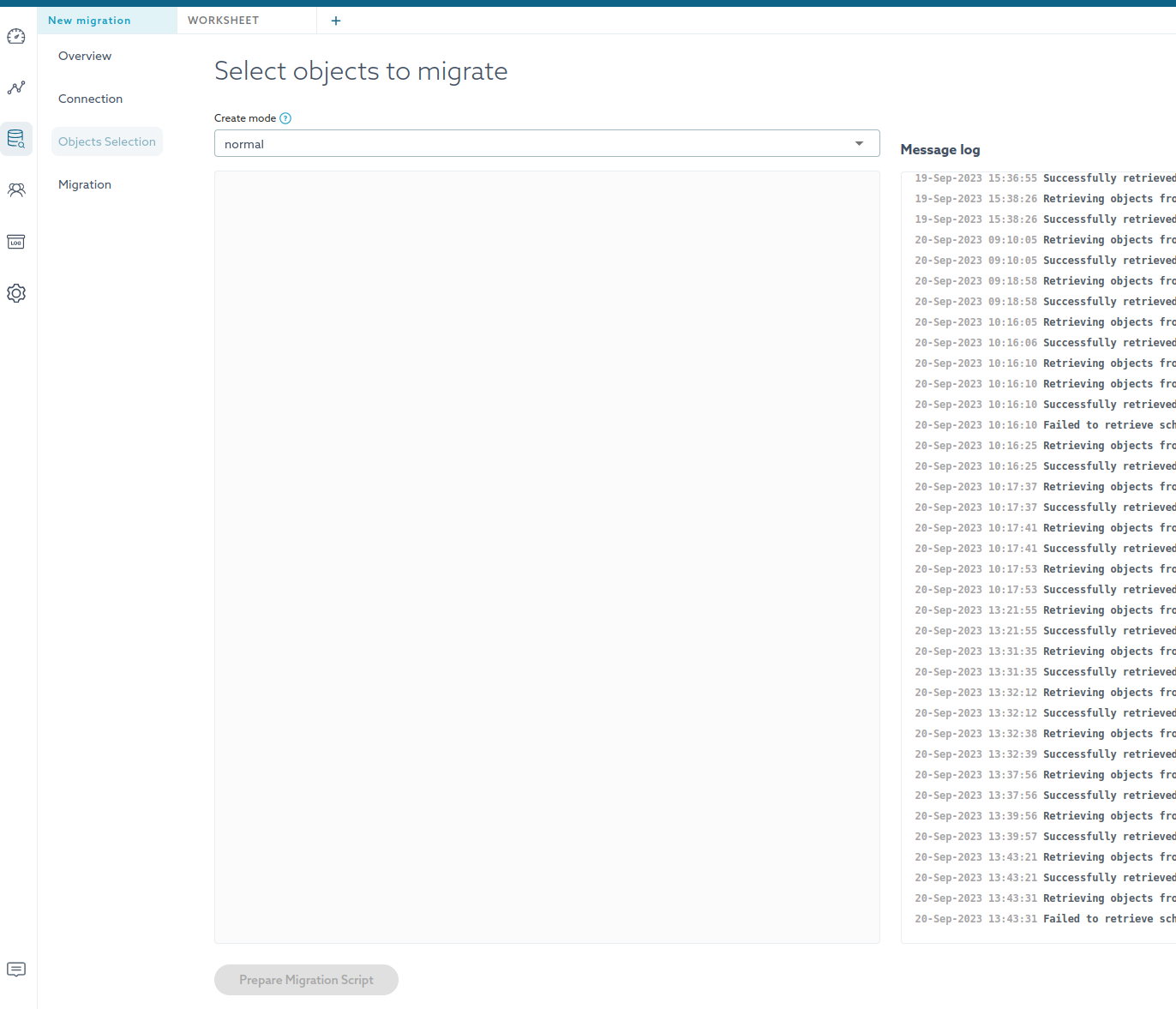
Task: Switch to the WORKSHEET tab
Action: [x=224, y=21]
